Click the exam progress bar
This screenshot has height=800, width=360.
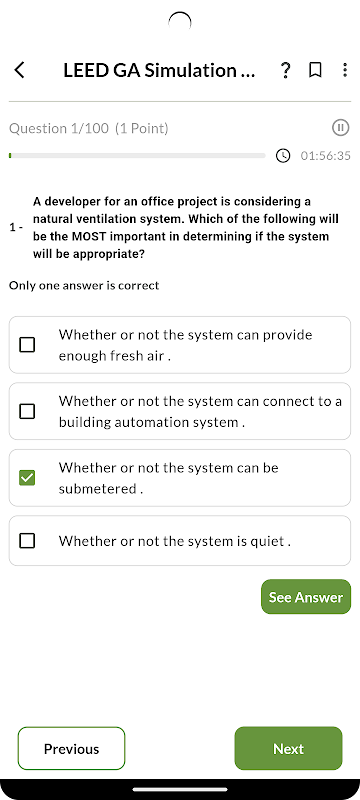[x=137, y=155]
